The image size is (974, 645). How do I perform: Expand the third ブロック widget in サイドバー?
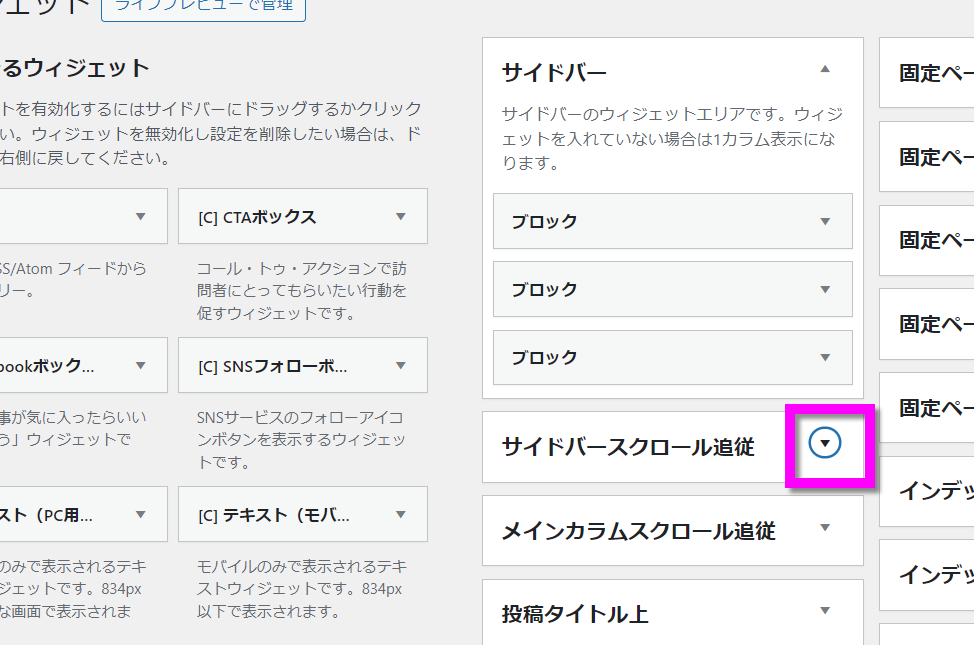825,357
